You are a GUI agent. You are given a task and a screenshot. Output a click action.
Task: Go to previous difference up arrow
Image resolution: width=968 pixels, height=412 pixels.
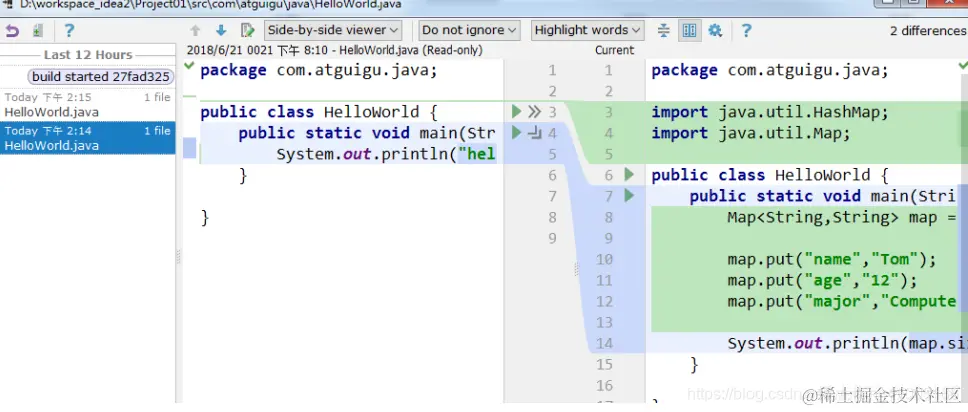click(x=196, y=30)
